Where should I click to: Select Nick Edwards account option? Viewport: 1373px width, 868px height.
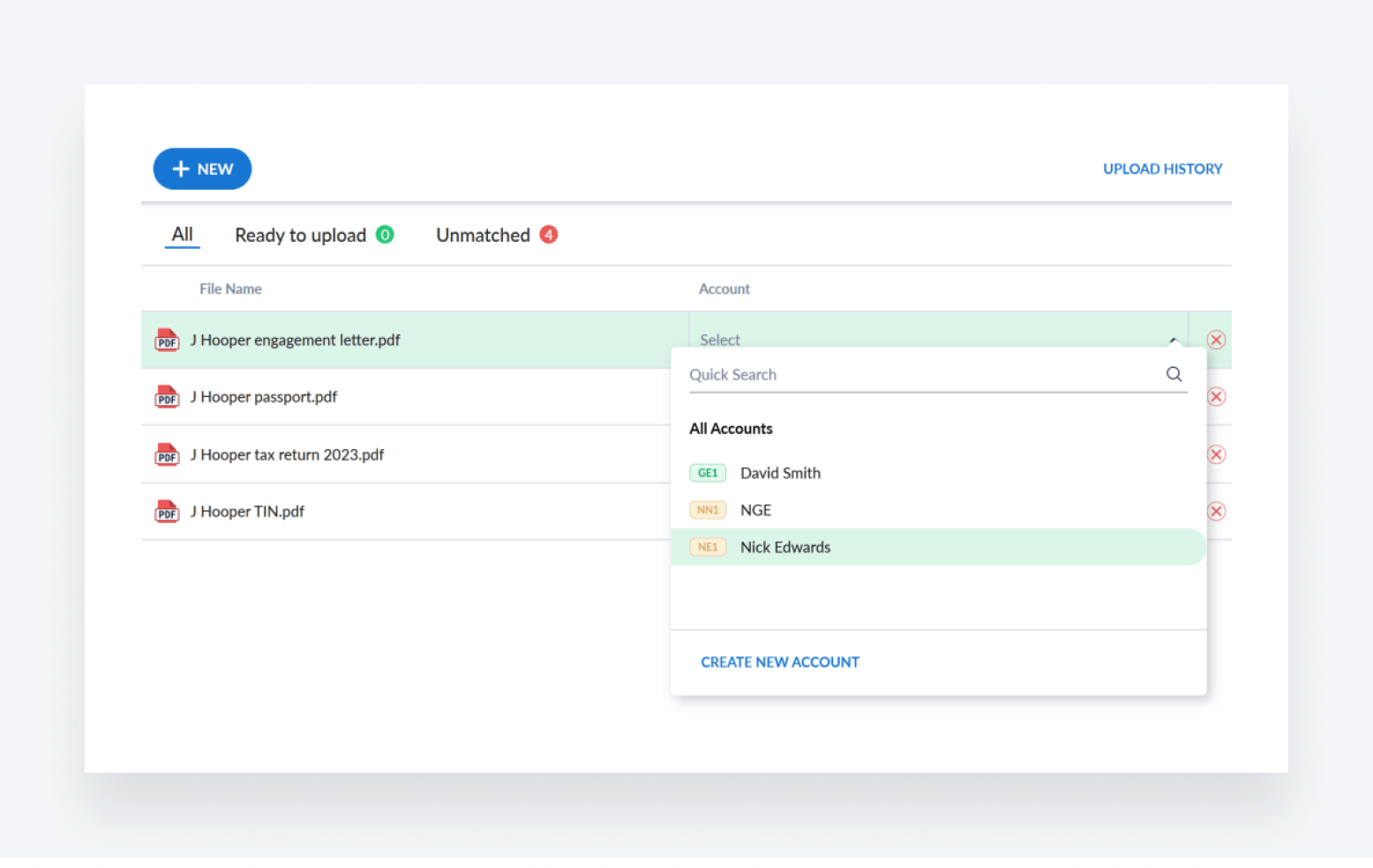pos(785,548)
